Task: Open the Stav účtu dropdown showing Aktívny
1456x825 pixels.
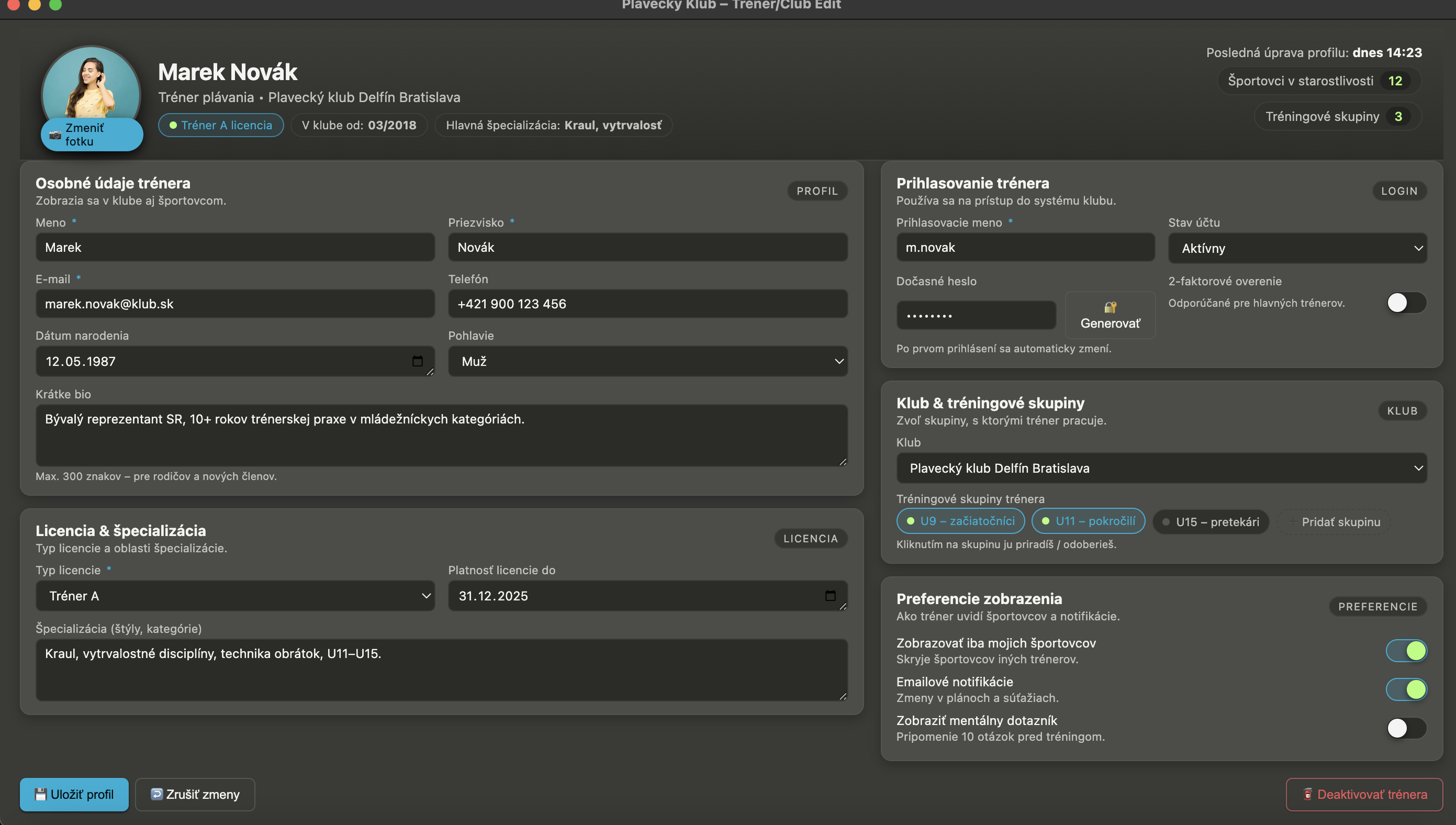Action: click(1297, 248)
